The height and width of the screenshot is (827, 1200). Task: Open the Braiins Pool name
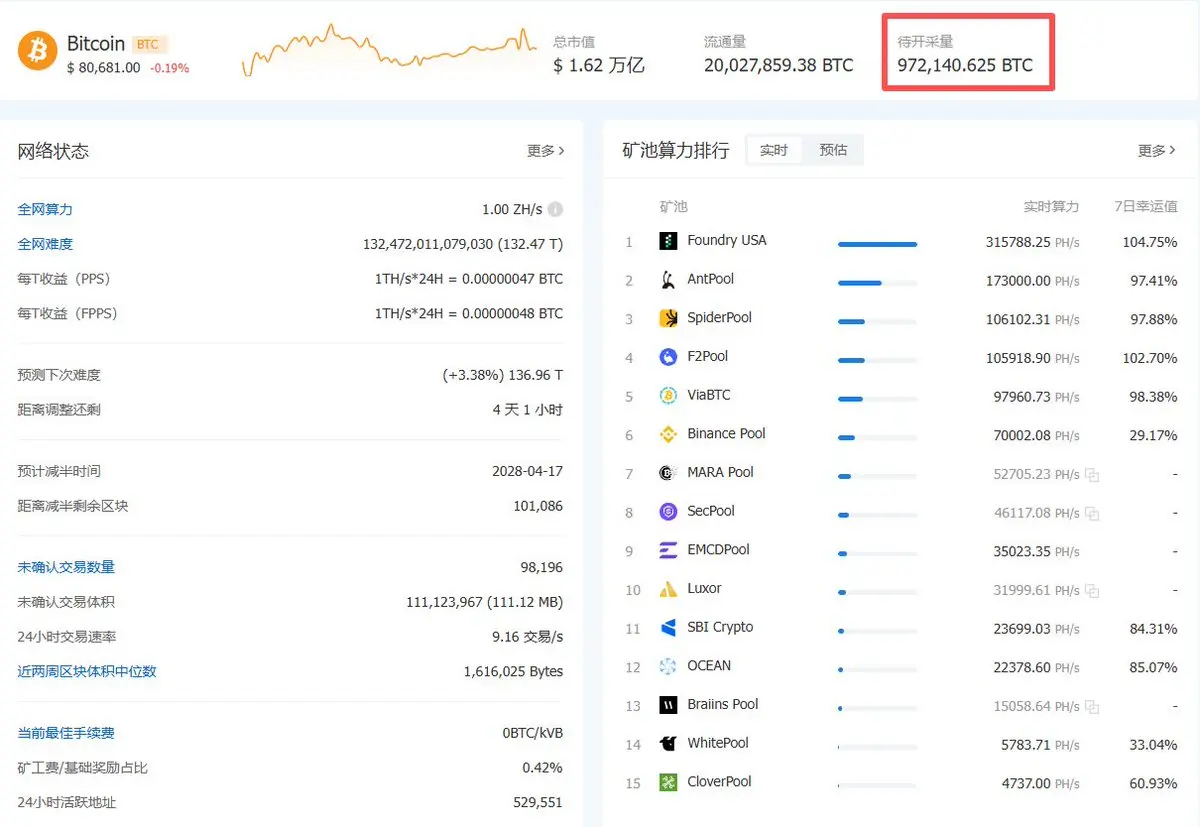click(723, 704)
